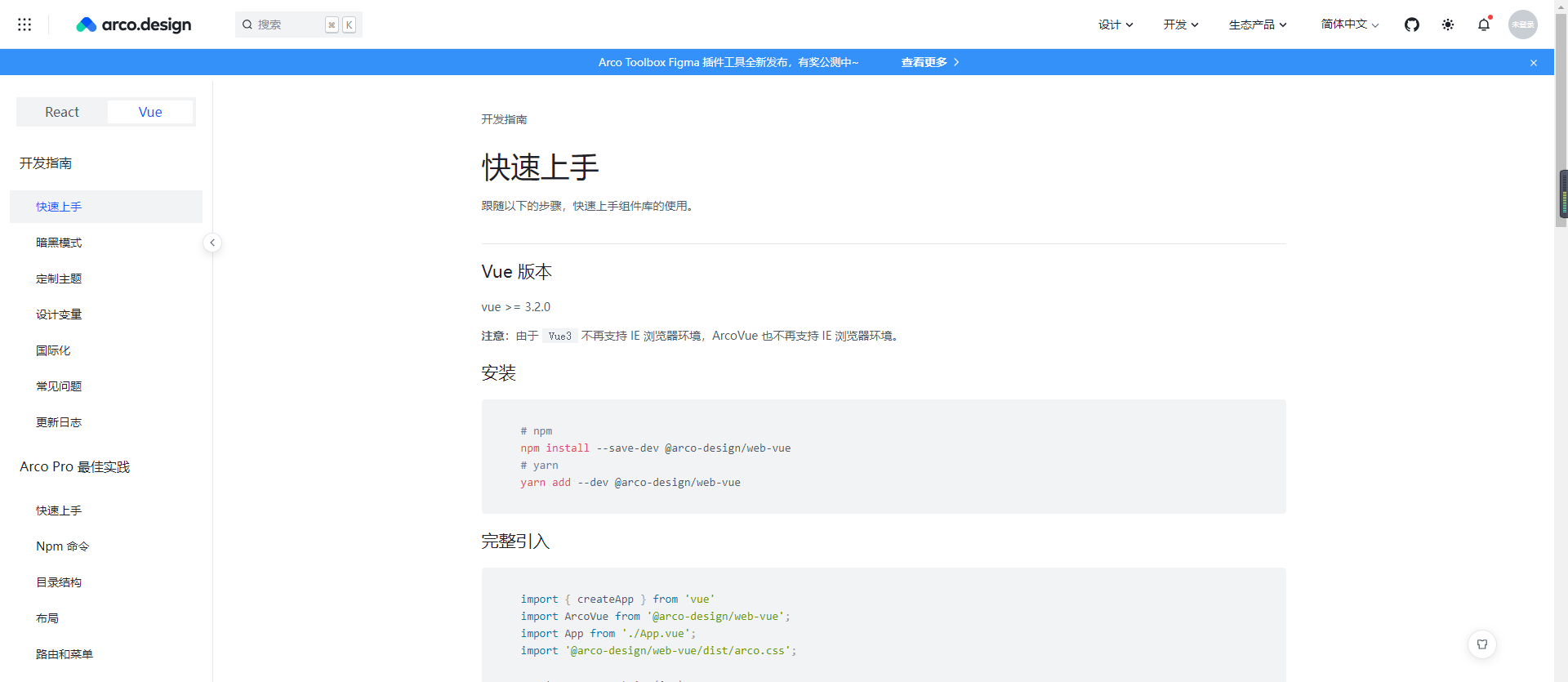The height and width of the screenshot is (682, 1568).
Task: Click the 快速上手 page title
Action: pos(541,167)
